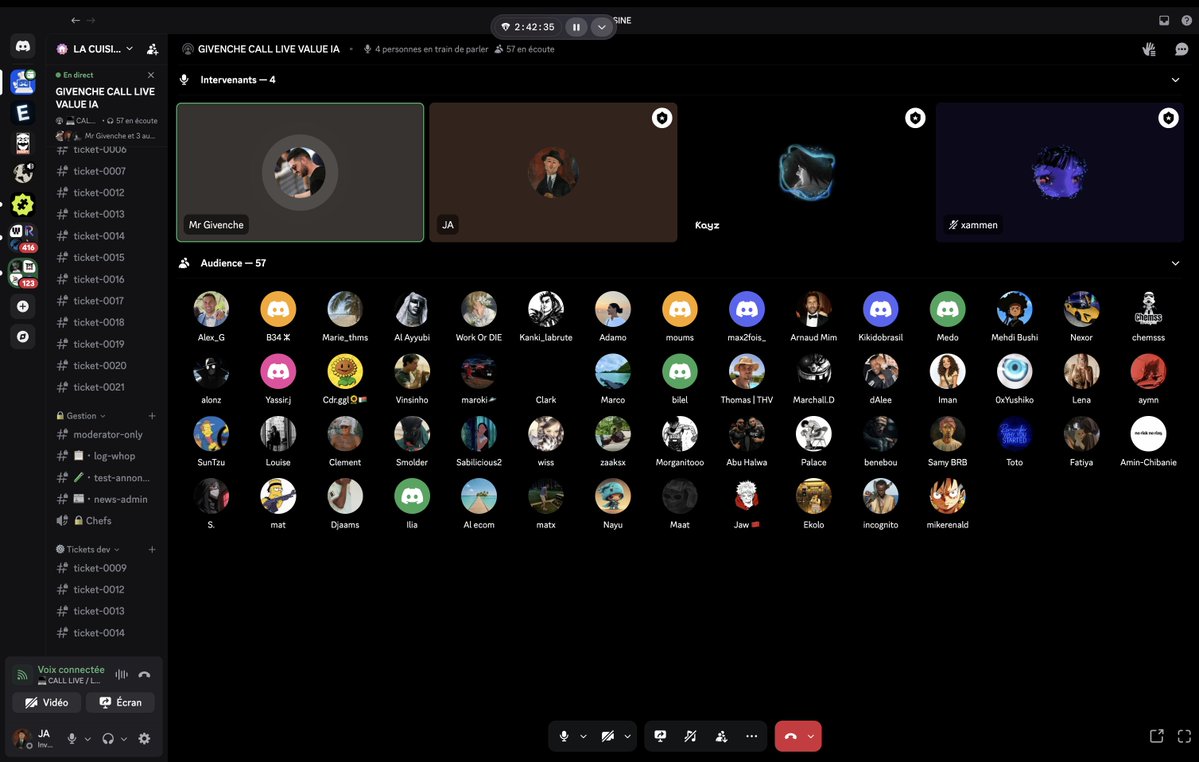Image resolution: width=1199 pixels, height=762 pixels.
Task: Click hang-up icon beside Voix connectée
Action: [145, 674]
